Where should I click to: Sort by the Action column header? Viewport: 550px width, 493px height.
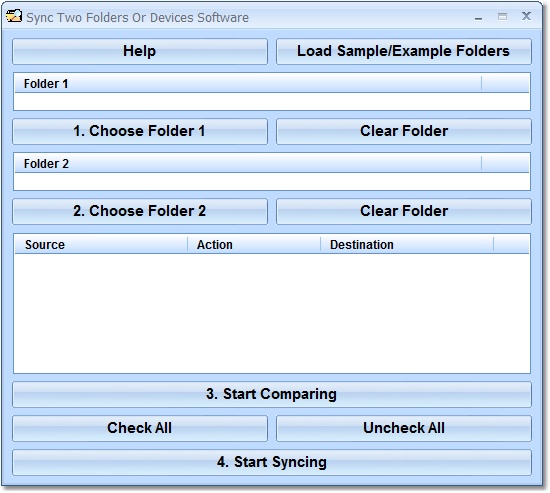pos(254,245)
